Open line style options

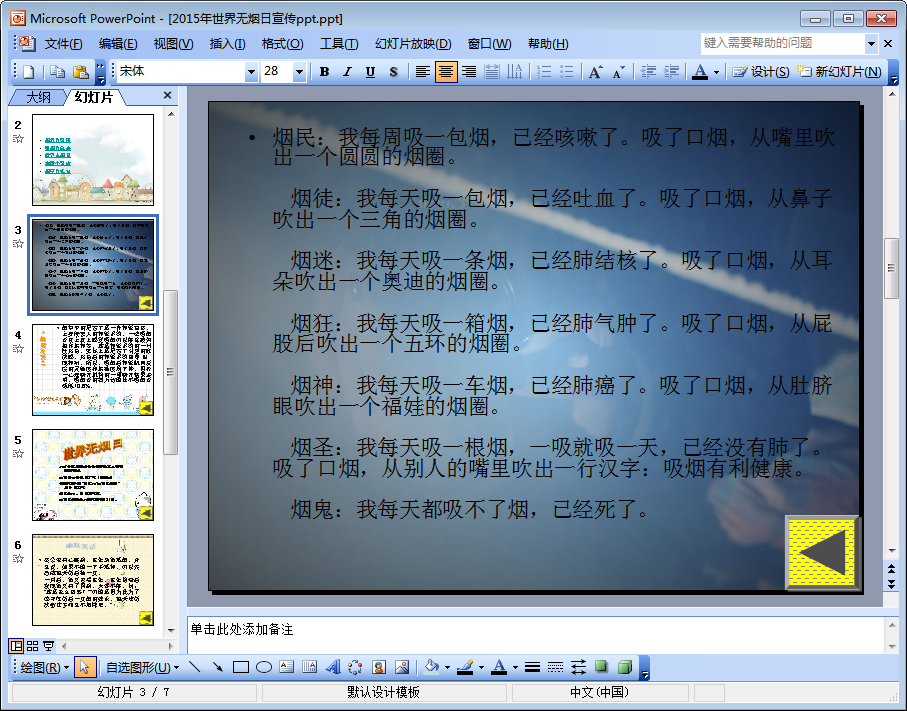532,668
